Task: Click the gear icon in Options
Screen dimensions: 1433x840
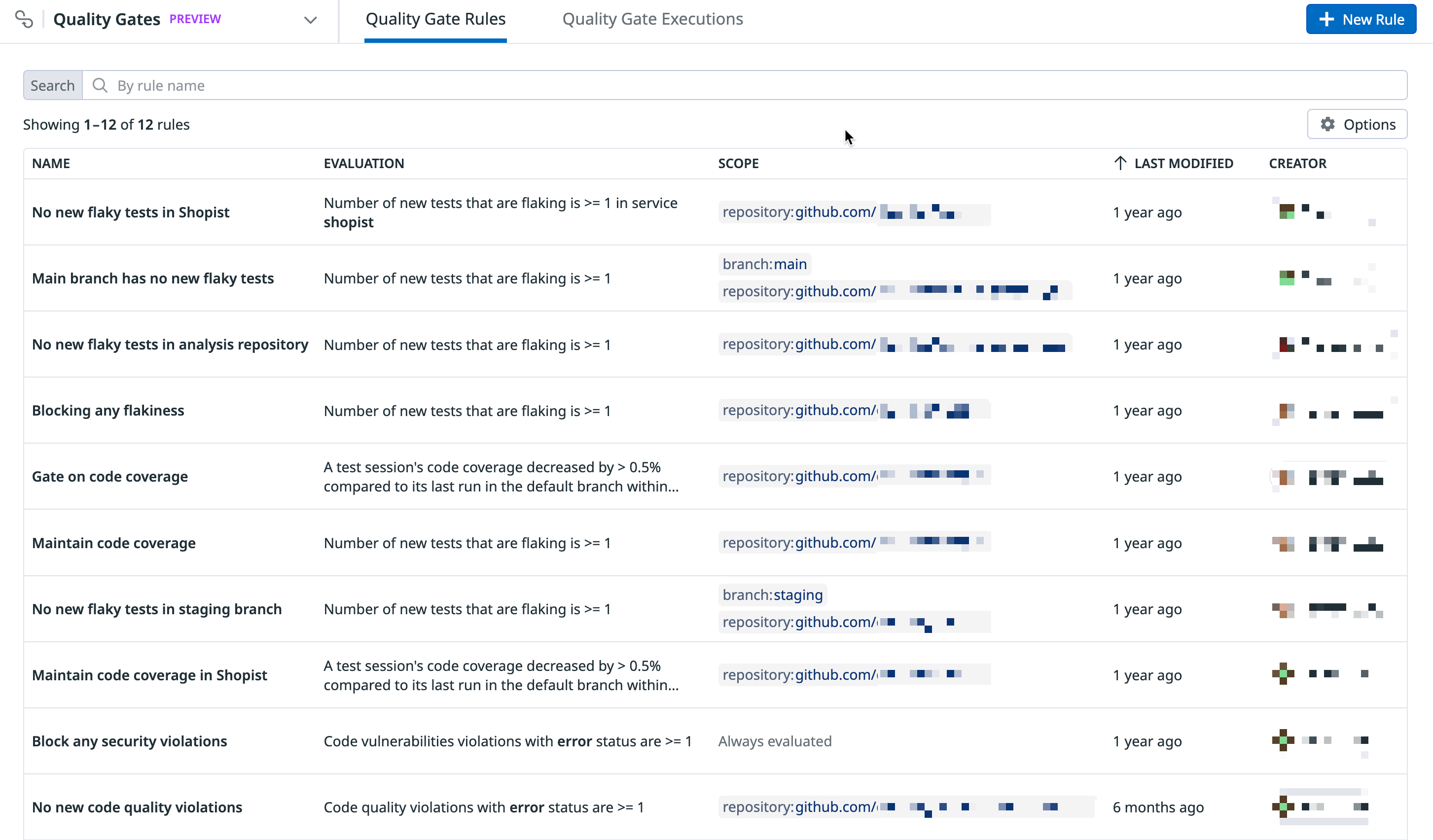Action: pos(1327,124)
